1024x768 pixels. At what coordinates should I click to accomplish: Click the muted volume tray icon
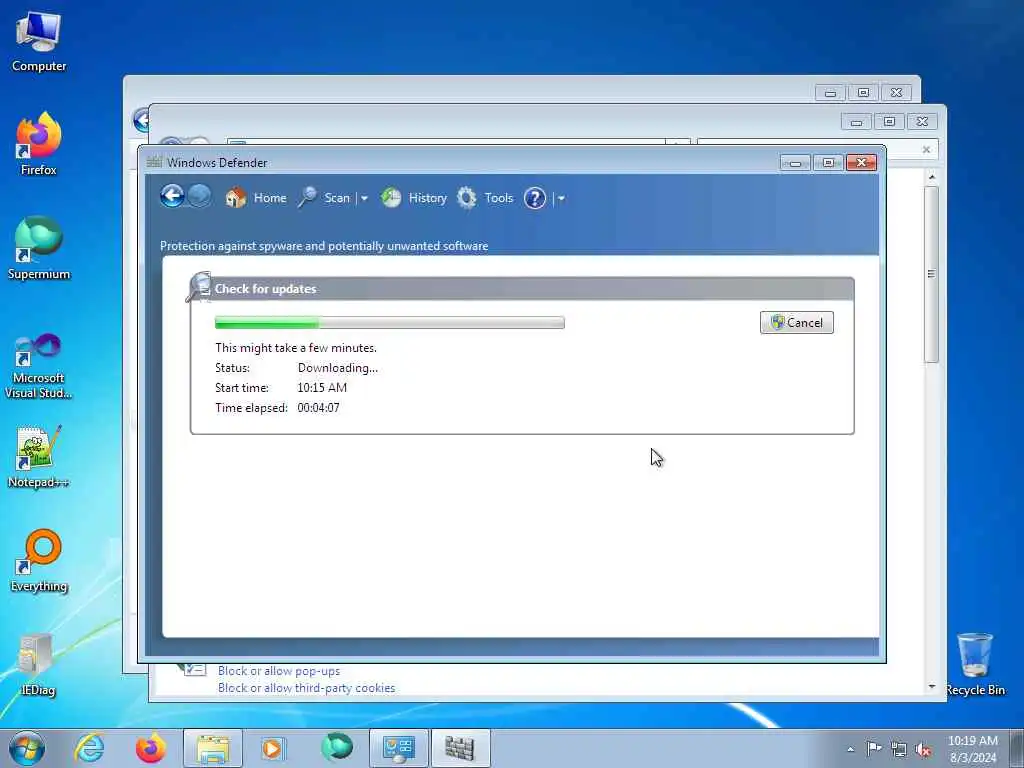pos(923,749)
